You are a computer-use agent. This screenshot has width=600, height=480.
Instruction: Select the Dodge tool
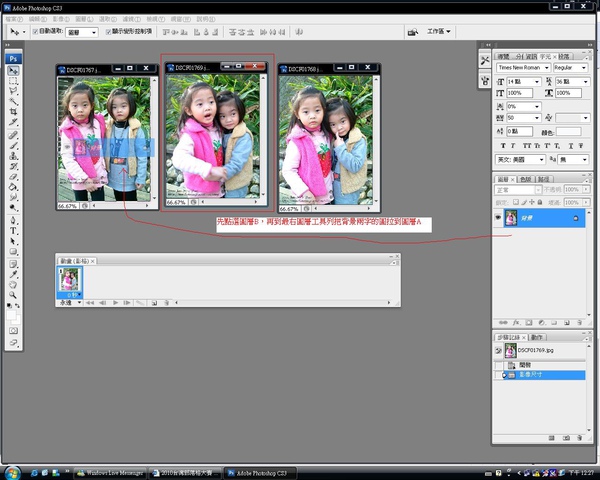pyautogui.click(x=13, y=207)
